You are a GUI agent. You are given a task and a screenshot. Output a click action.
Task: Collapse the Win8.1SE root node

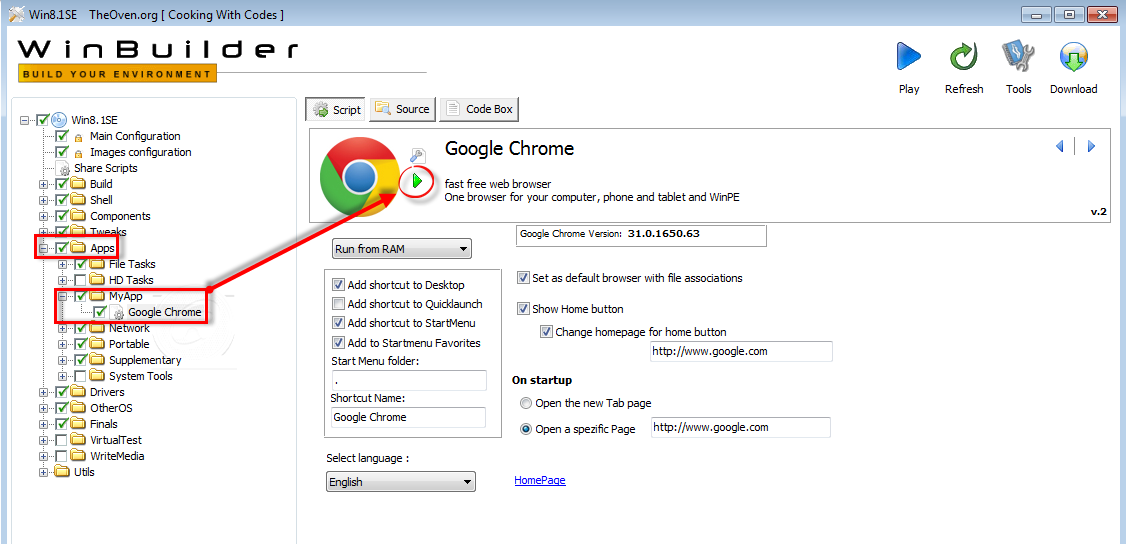click(25, 121)
